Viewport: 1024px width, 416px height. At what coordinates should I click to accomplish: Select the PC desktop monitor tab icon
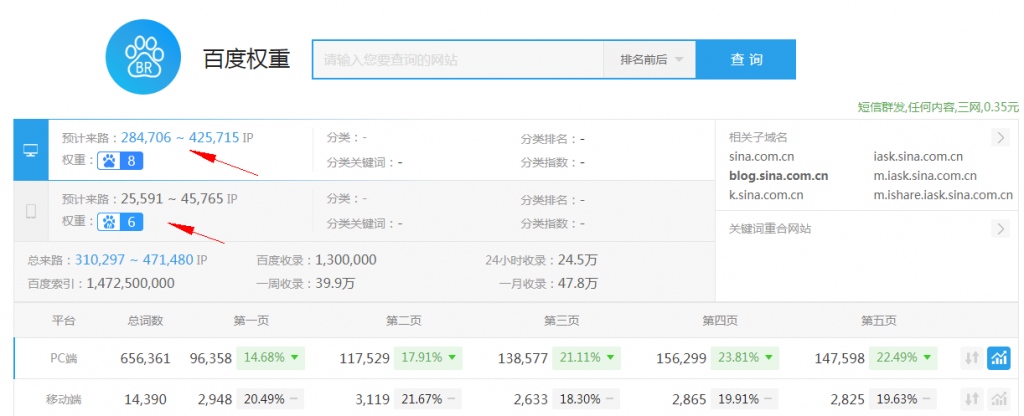pos(31,150)
